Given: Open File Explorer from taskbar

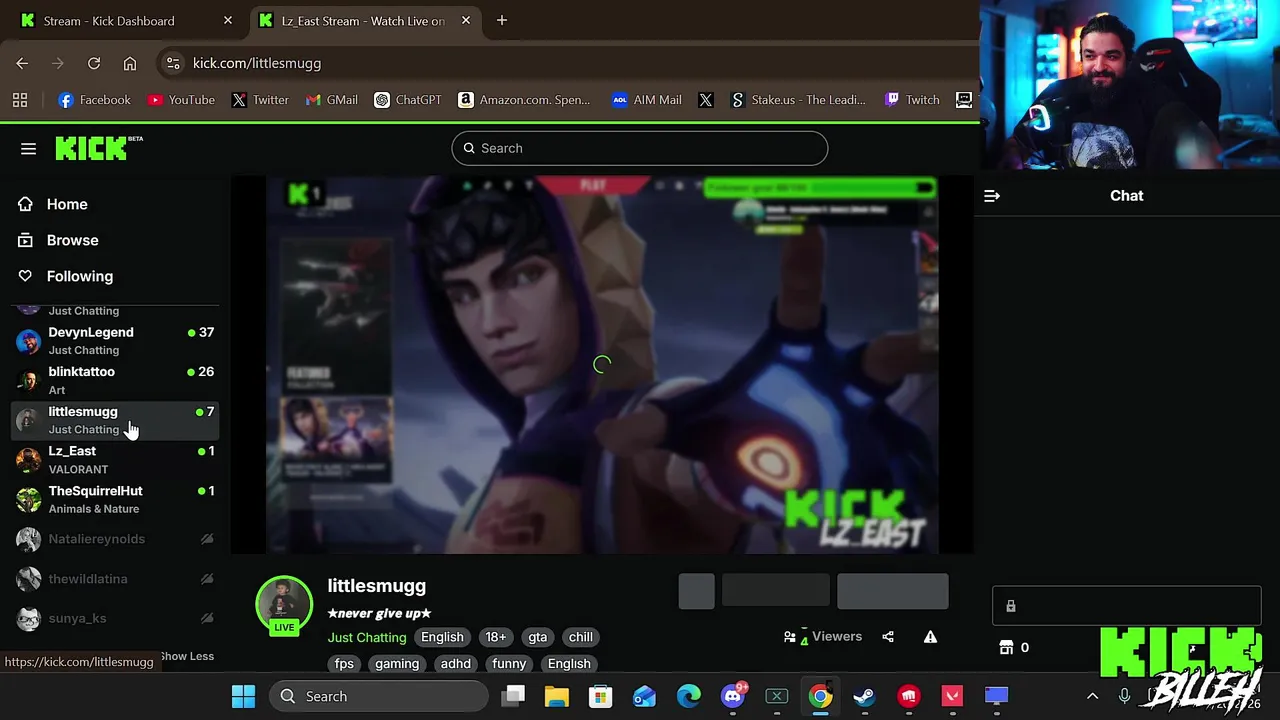Looking at the screenshot, I should click(557, 696).
